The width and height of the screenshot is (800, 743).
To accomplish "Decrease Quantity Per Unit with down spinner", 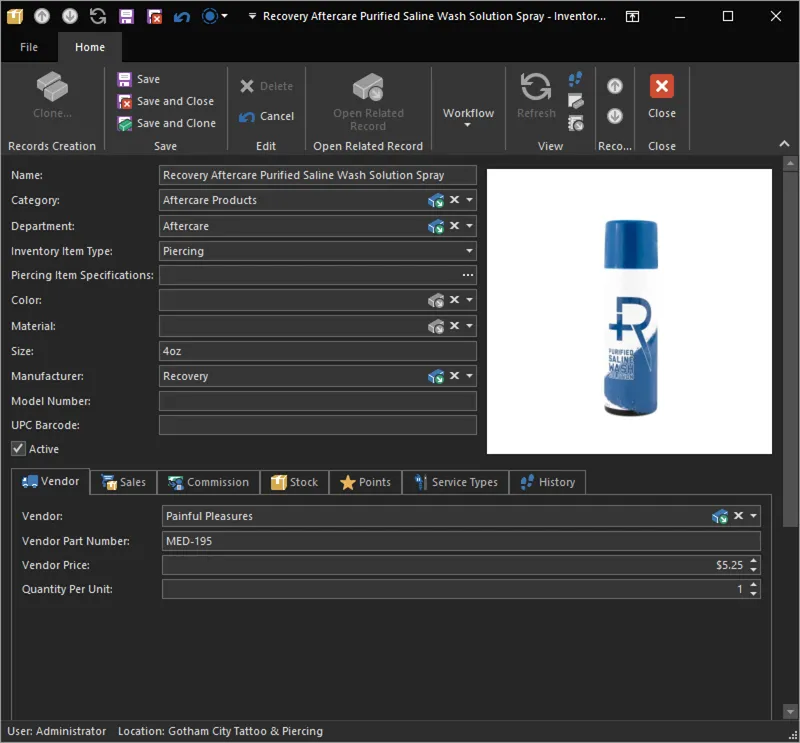I will pos(754,593).
